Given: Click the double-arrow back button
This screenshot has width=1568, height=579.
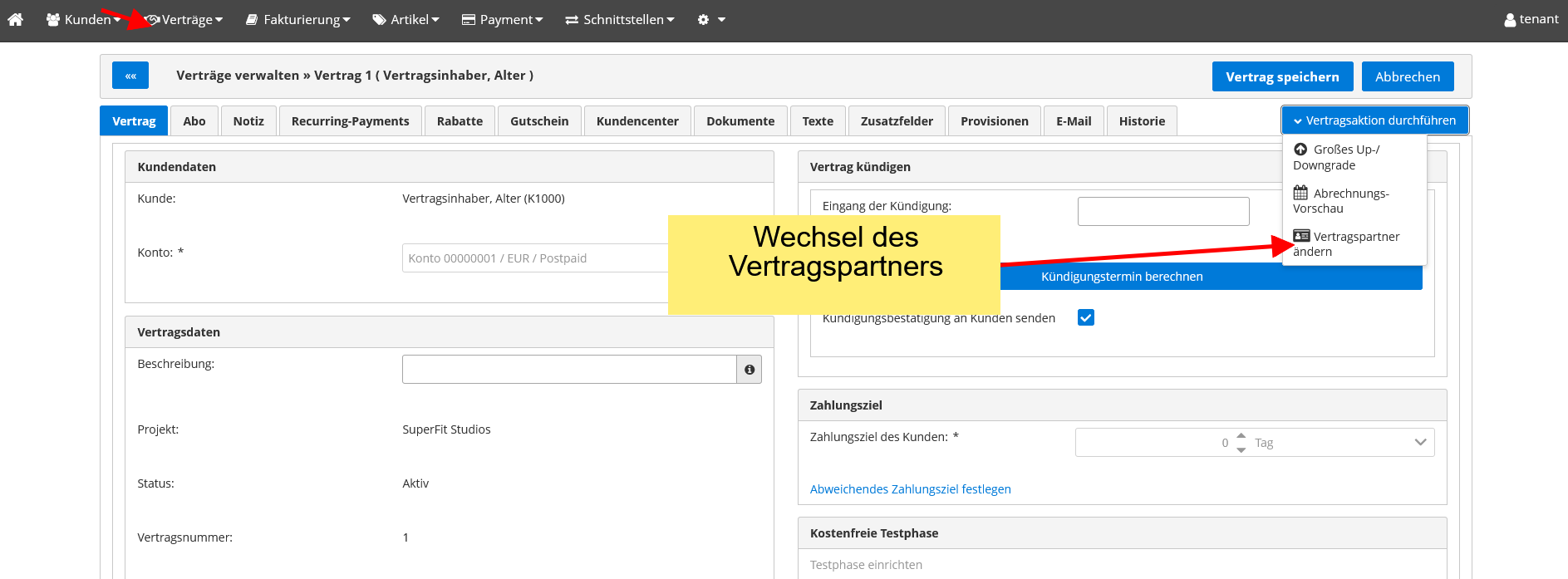Looking at the screenshot, I should click(130, 76).
